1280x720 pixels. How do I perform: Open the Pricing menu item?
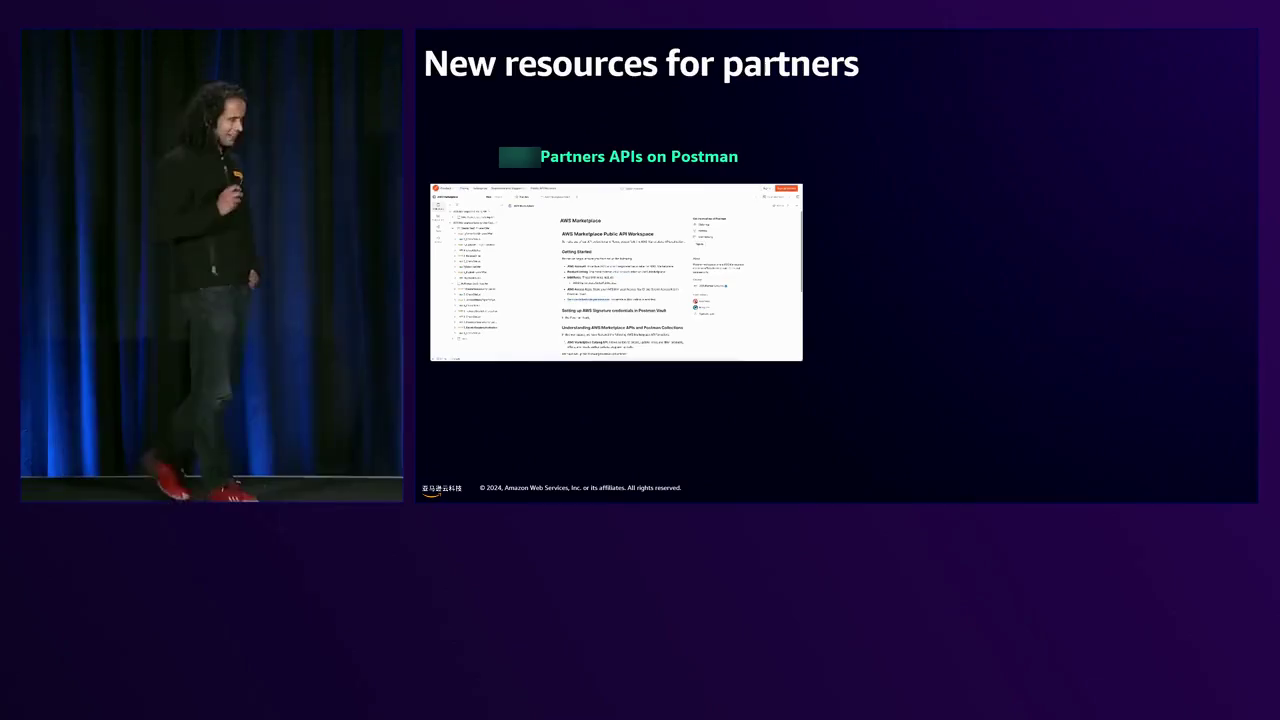tap(464, 188)
